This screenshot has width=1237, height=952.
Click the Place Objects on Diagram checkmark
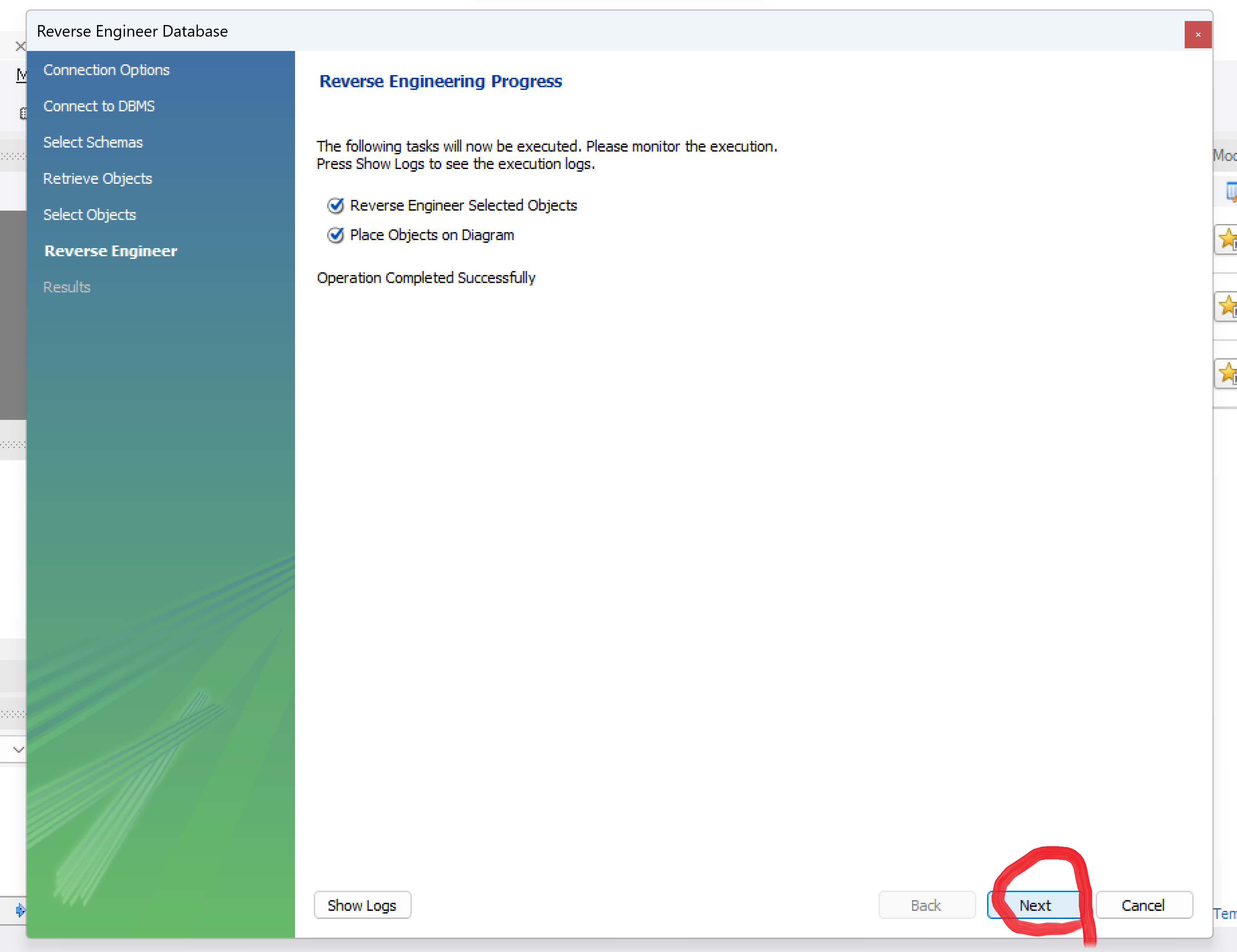point(335,235)
